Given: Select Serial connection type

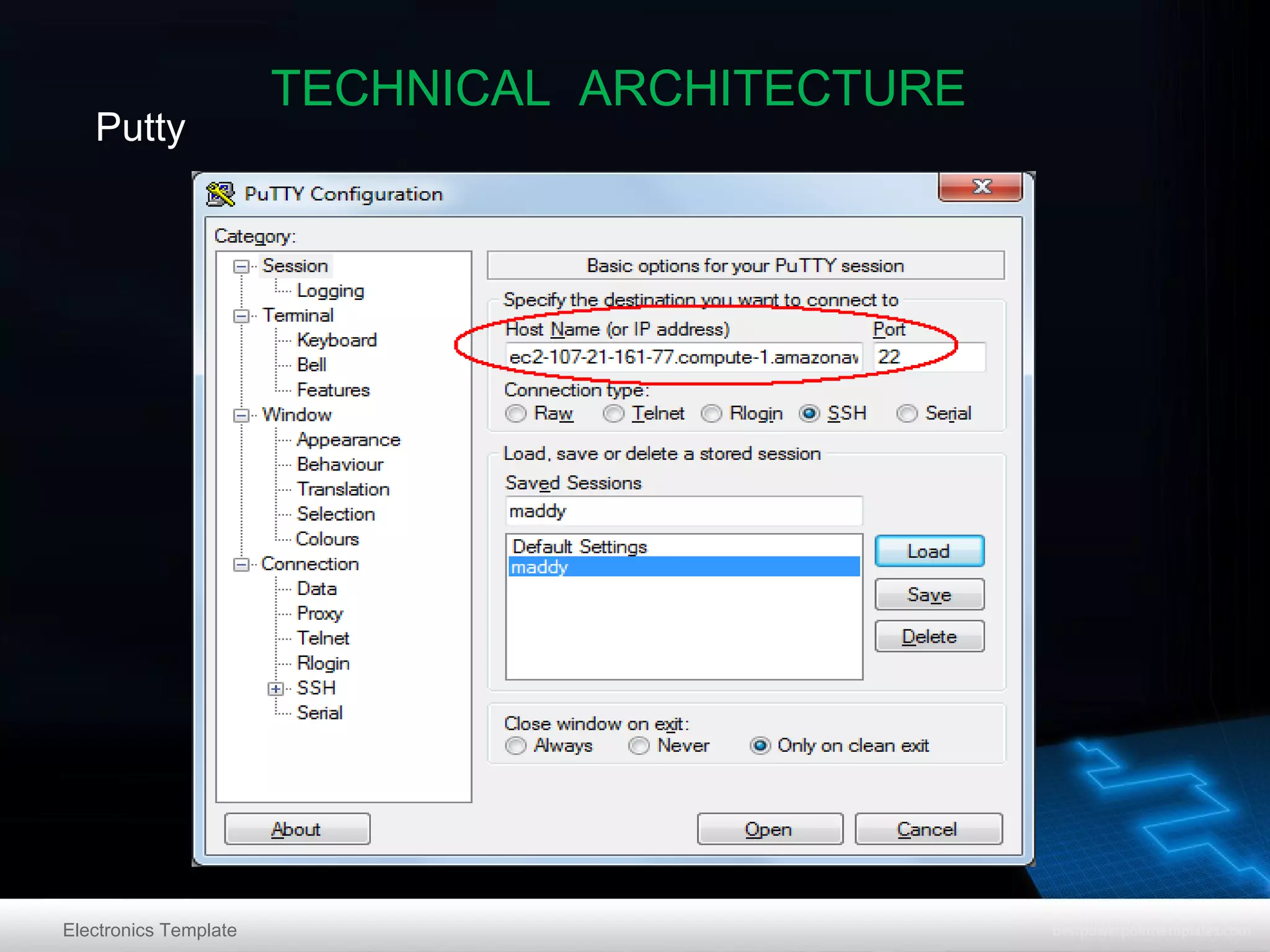Looking at the screenshot, I should (x=907, y=413).
